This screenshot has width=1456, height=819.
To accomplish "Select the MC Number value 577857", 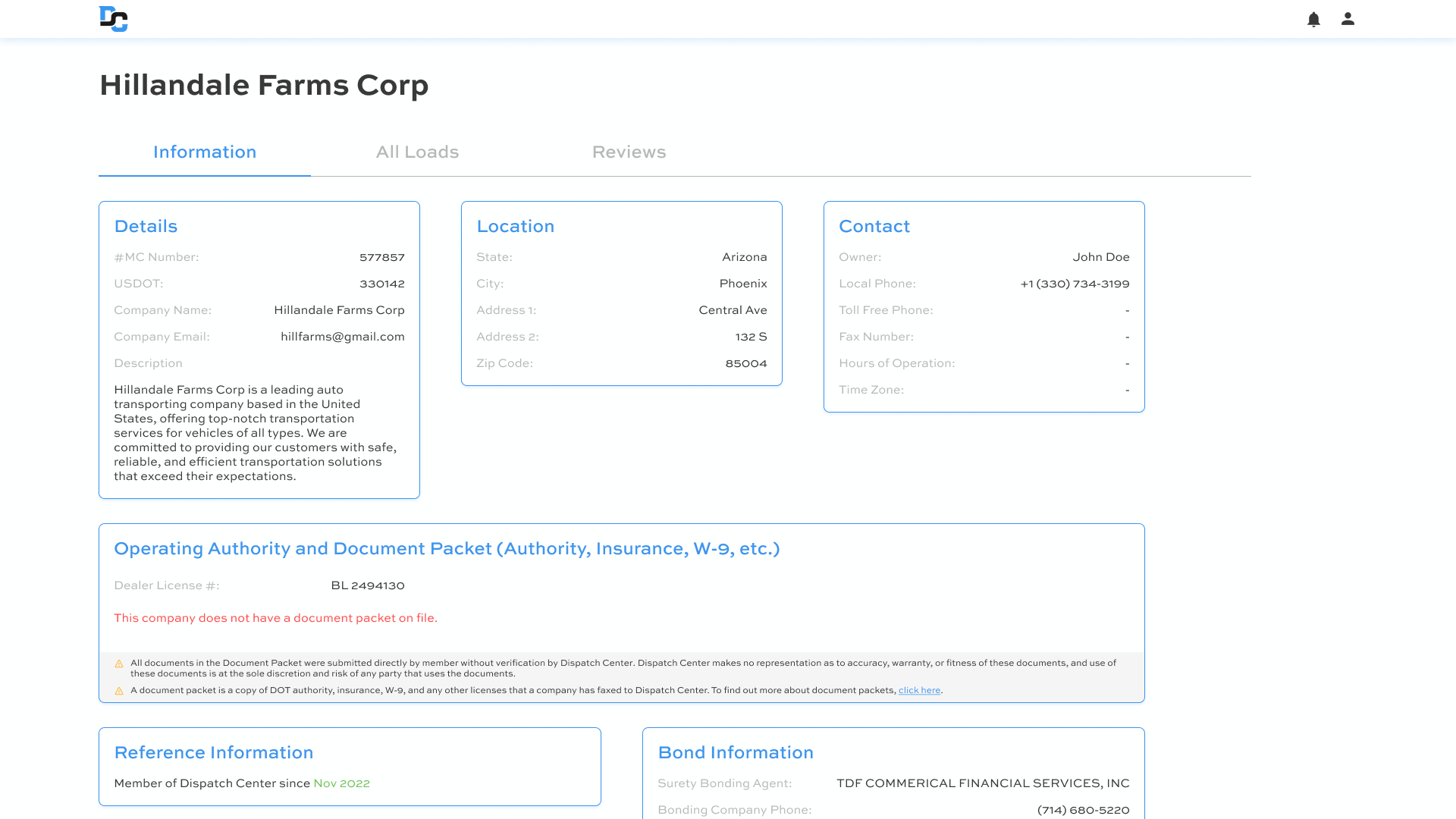I will [x=382, y=257].
